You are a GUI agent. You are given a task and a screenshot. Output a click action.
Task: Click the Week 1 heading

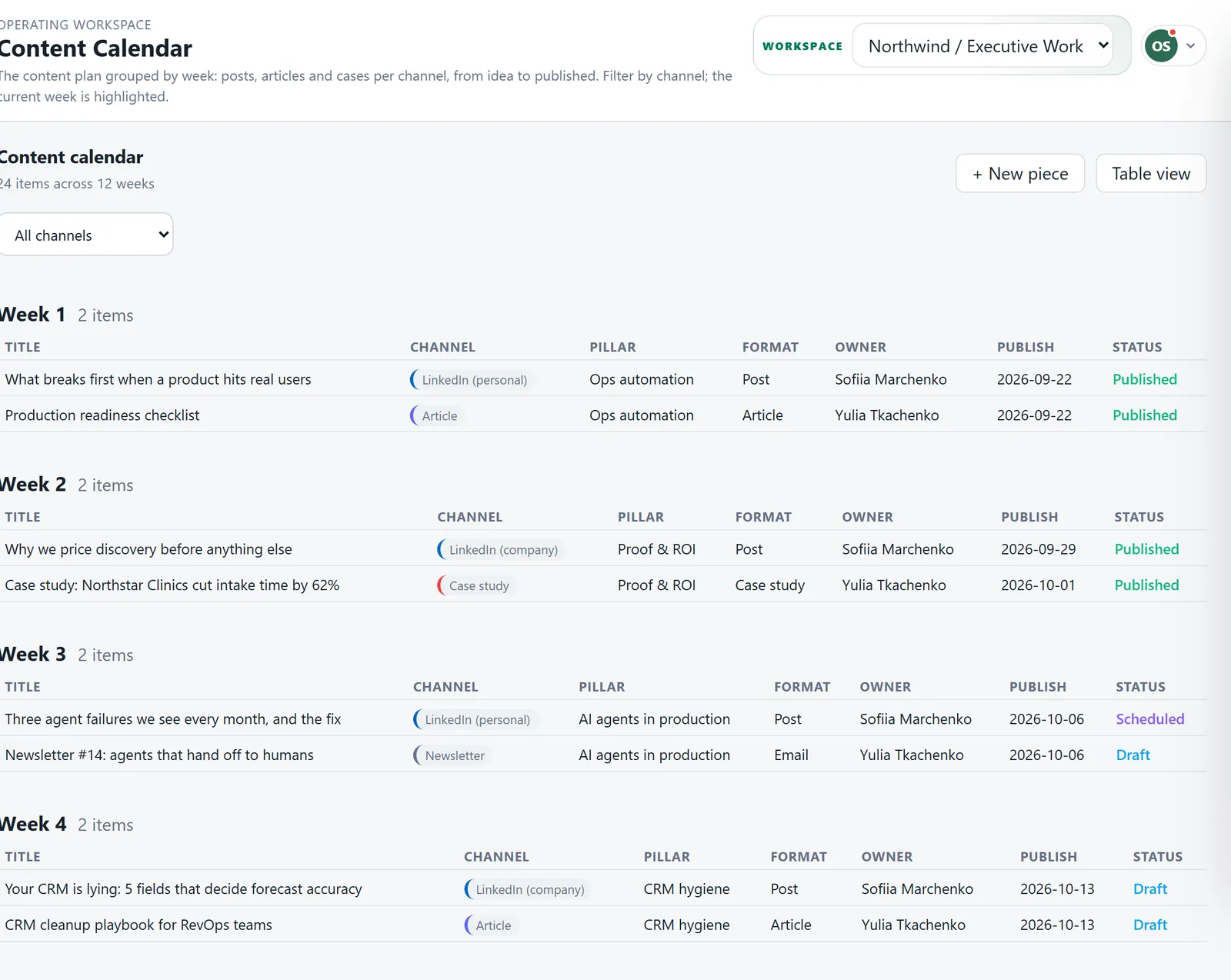(x=32, y=315)
